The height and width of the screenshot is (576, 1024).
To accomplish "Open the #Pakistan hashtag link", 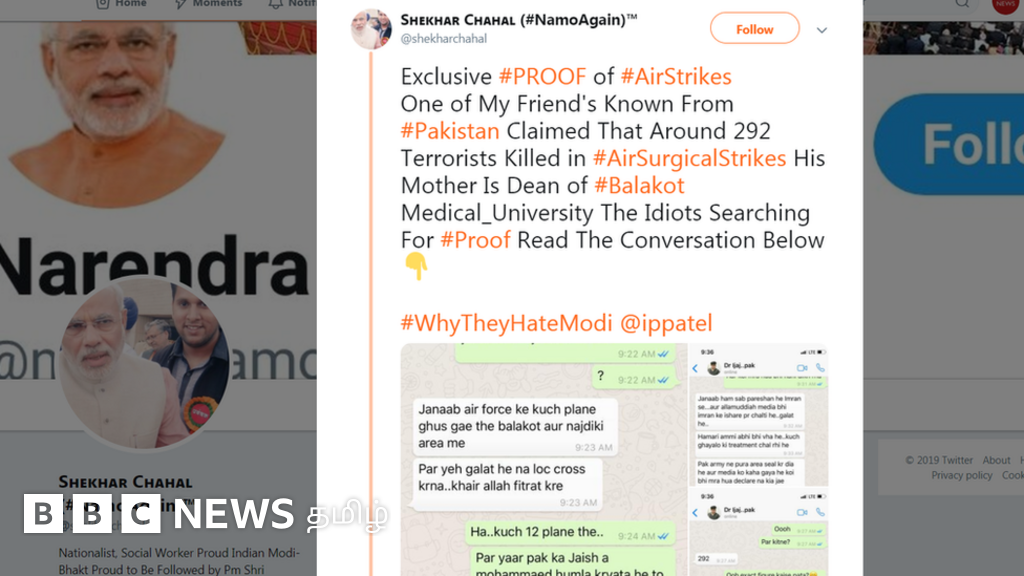I will tap(450, 131).
